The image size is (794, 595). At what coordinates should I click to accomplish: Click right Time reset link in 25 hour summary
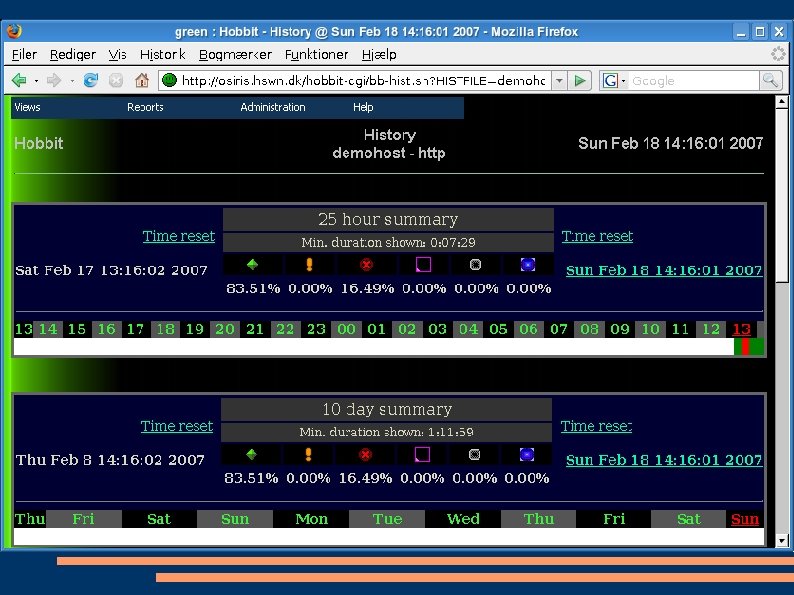(597, 236)
